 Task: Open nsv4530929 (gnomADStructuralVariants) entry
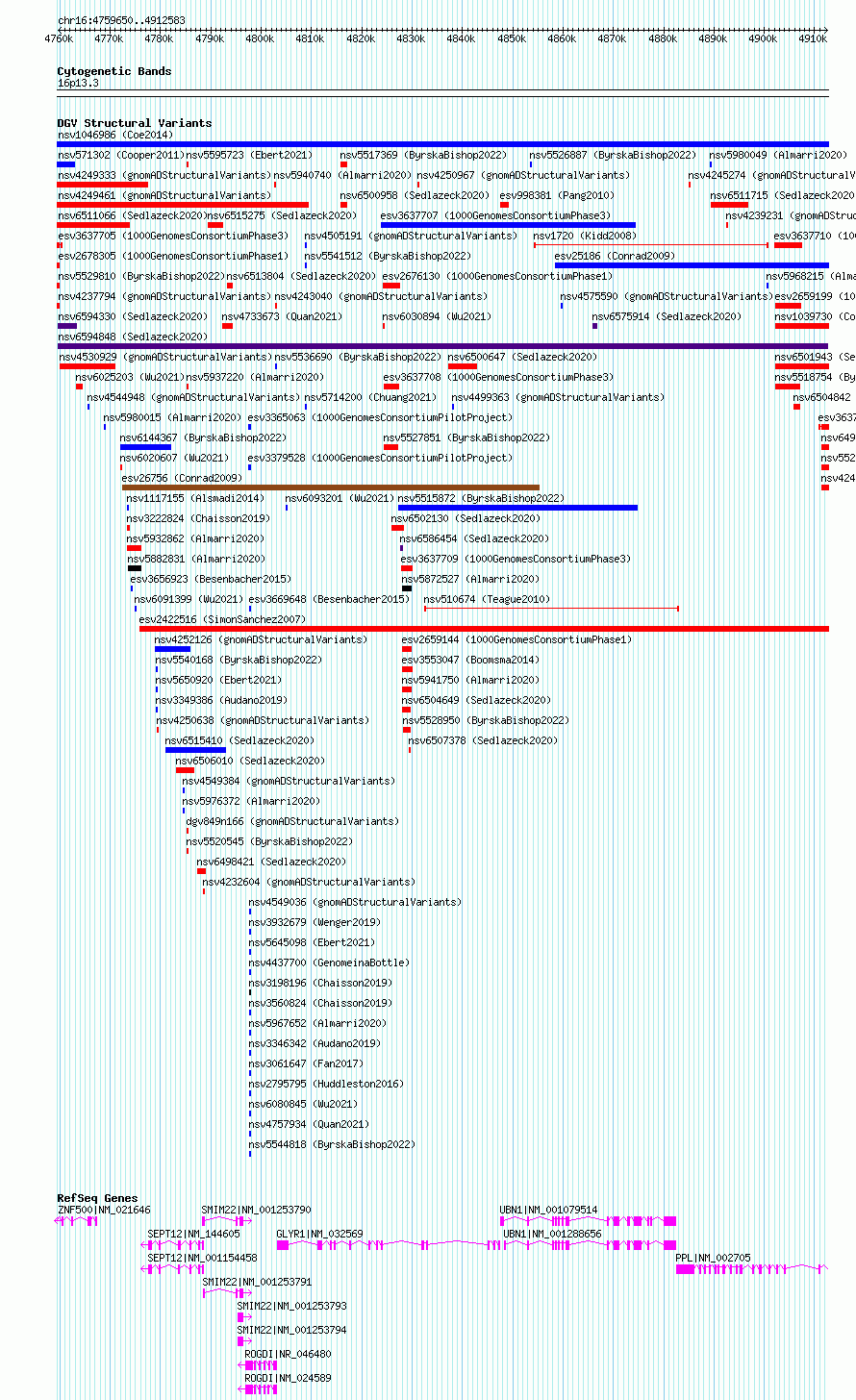[x=164, y=358]
